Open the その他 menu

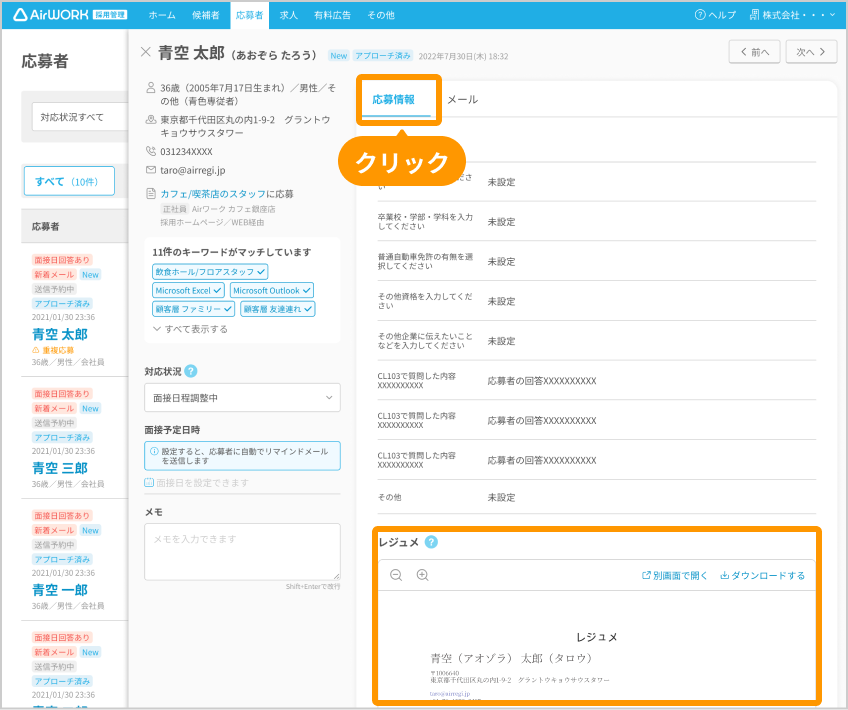point(381,15)
